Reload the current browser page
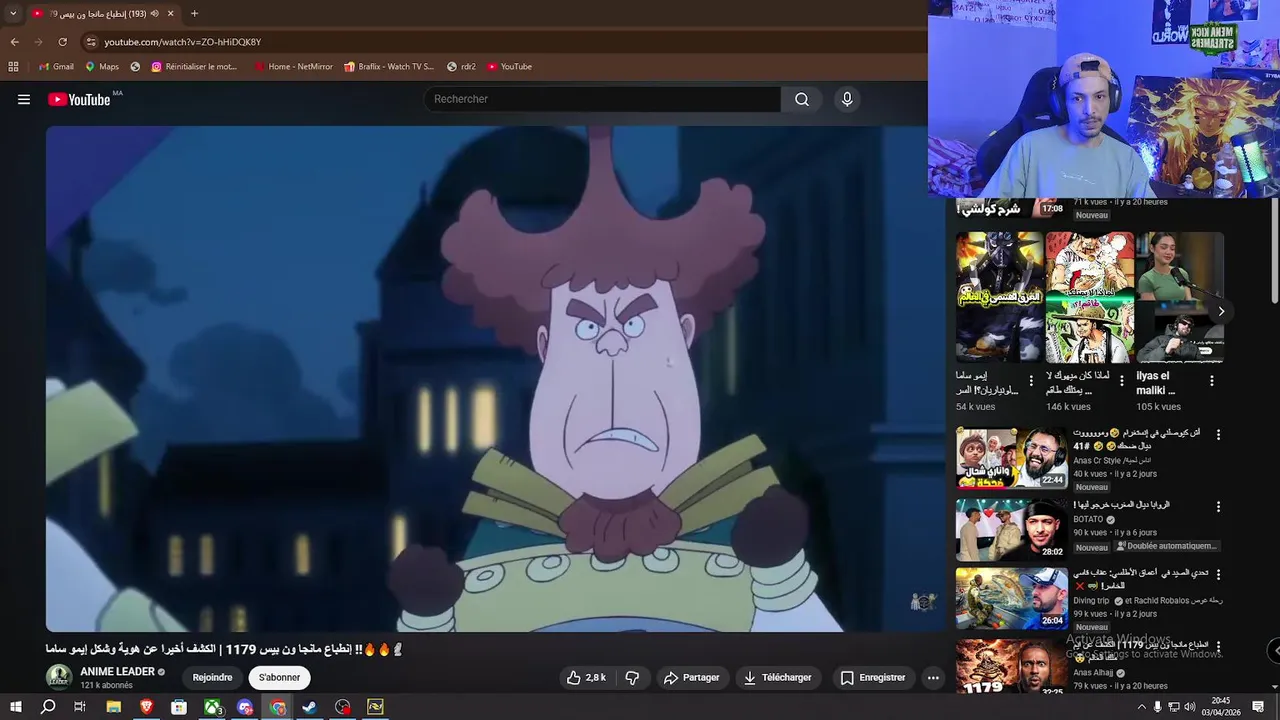1280x720 pixels. click(62, 42)
